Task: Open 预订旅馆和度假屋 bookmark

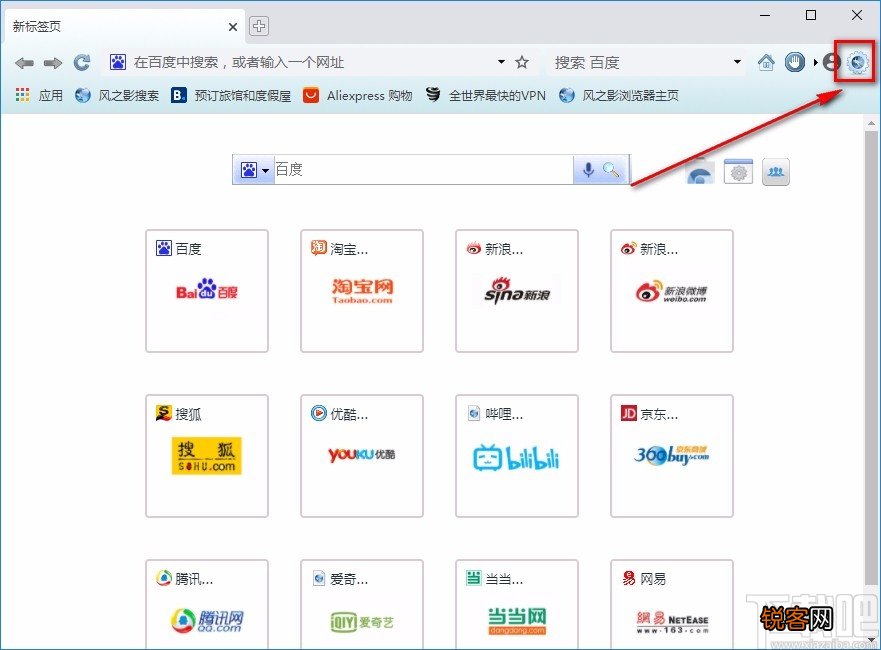Action: [231, 95]
